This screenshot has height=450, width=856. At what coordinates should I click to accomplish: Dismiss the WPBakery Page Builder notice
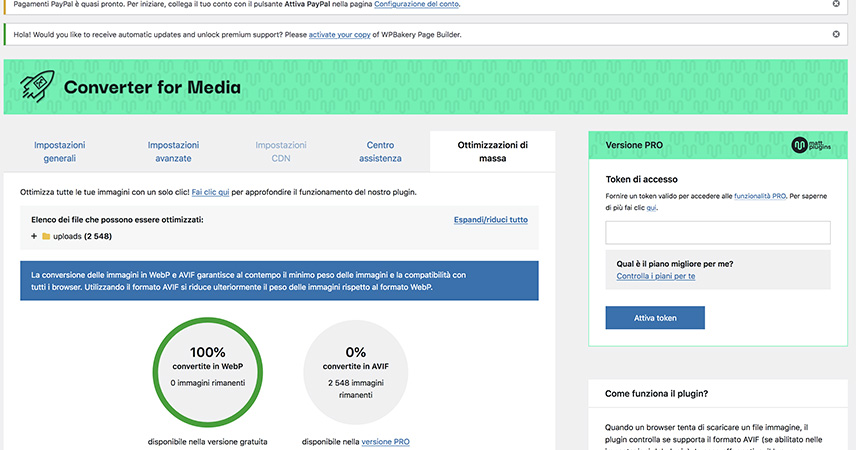pos(836,34)
